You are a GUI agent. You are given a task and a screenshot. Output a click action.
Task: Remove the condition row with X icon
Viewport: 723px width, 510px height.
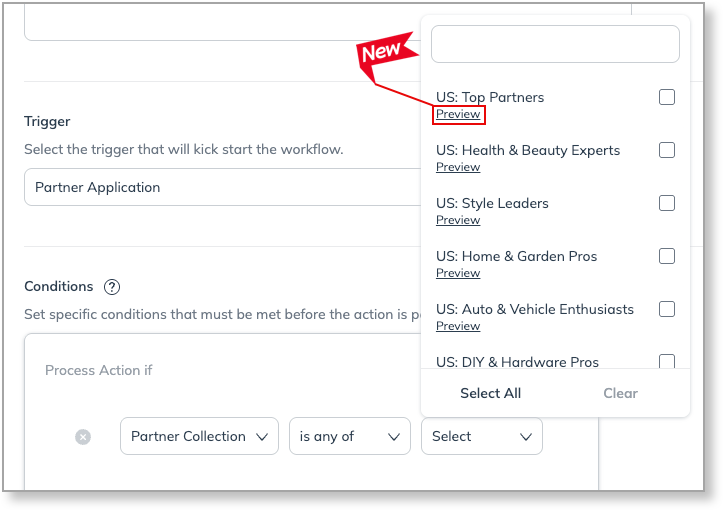tap(83, 437)
